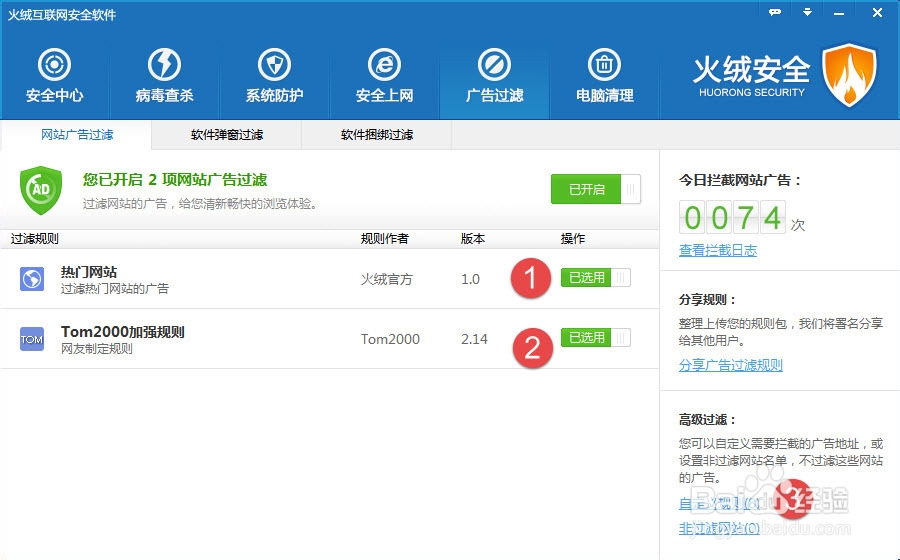Open the 非过滤网站(0) link

tap(719, 528)
